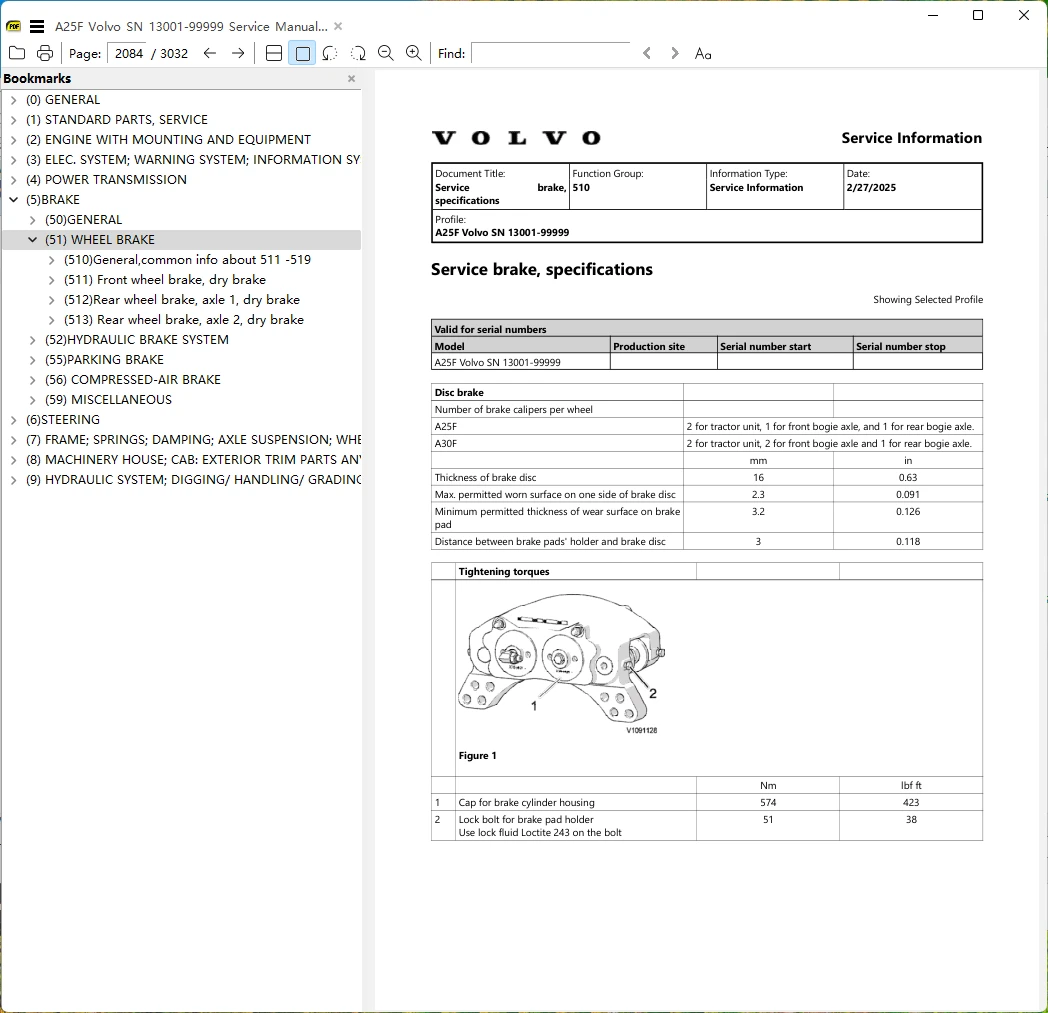Collapse the (51) WHEEL BRAKE bookmark

pyautogui.click(x=32, y=240)
